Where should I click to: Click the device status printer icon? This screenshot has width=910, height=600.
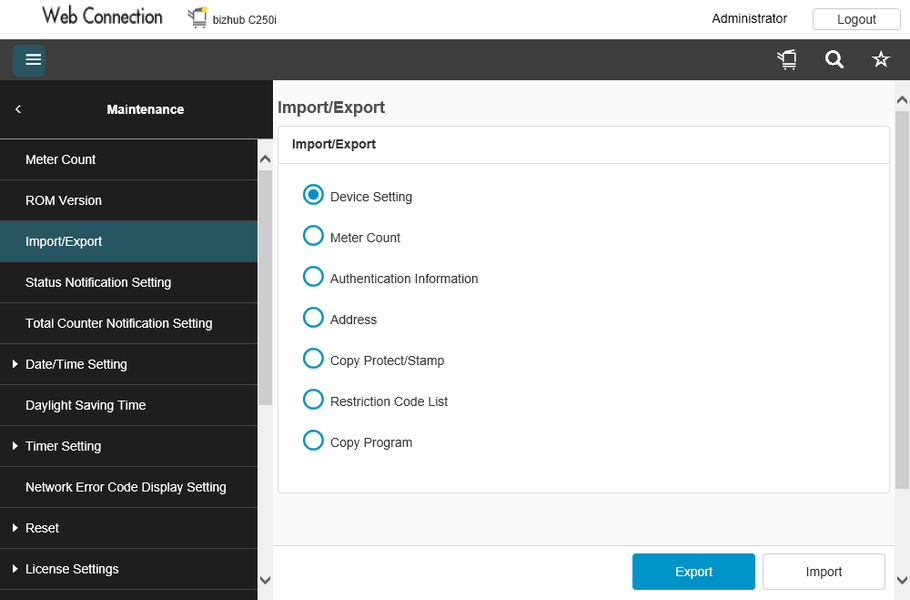click(x=787, y=60)
